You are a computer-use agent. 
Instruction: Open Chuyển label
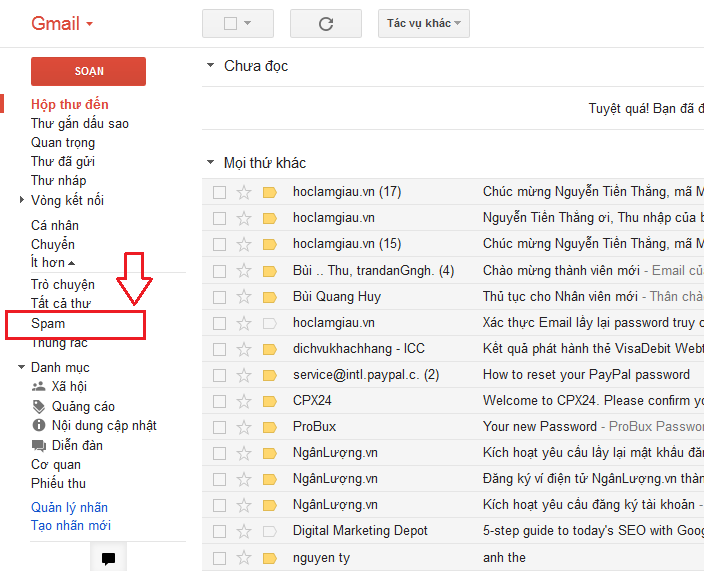[53, 245]
